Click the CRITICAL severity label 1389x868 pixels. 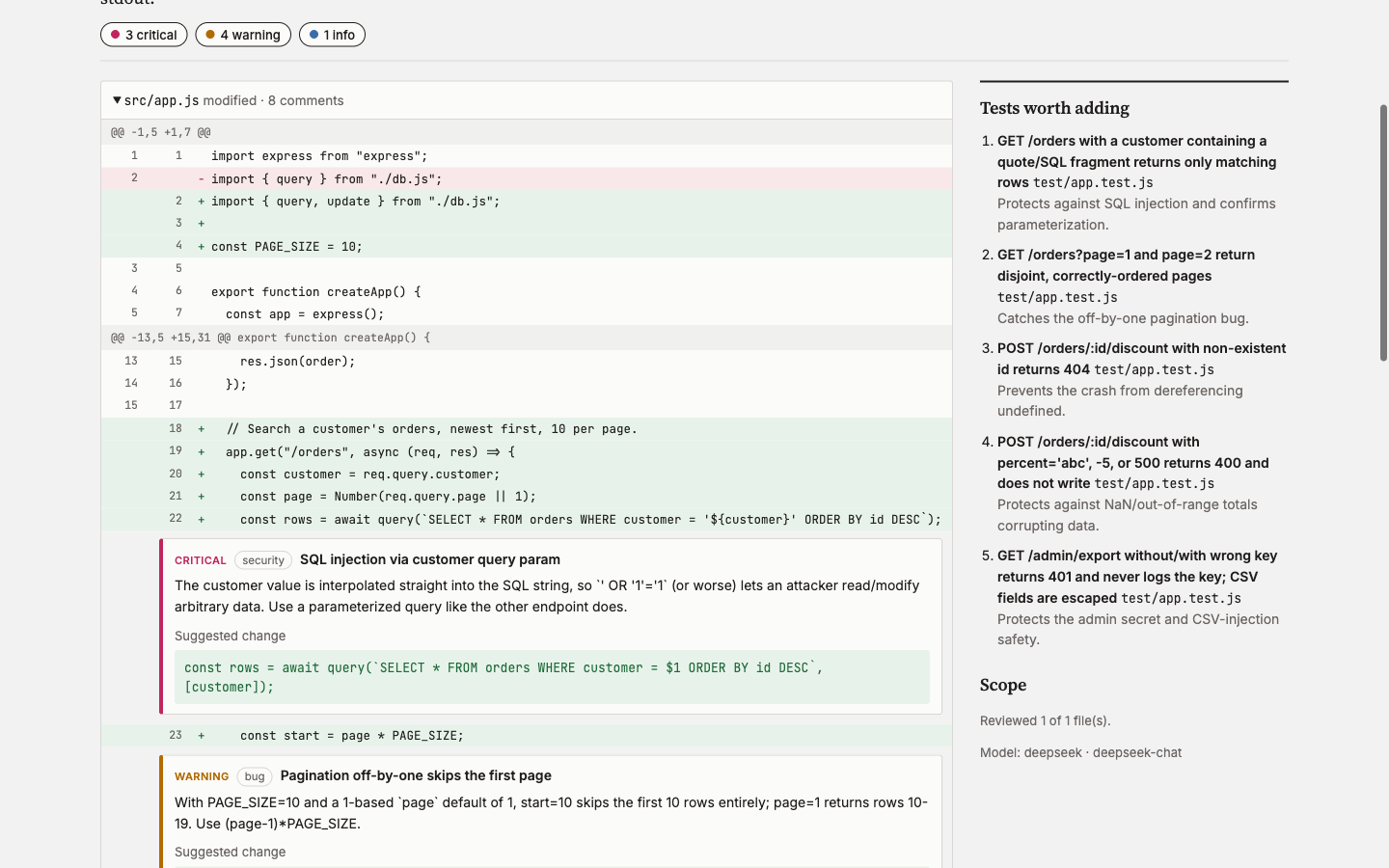[x=201, y=560]
